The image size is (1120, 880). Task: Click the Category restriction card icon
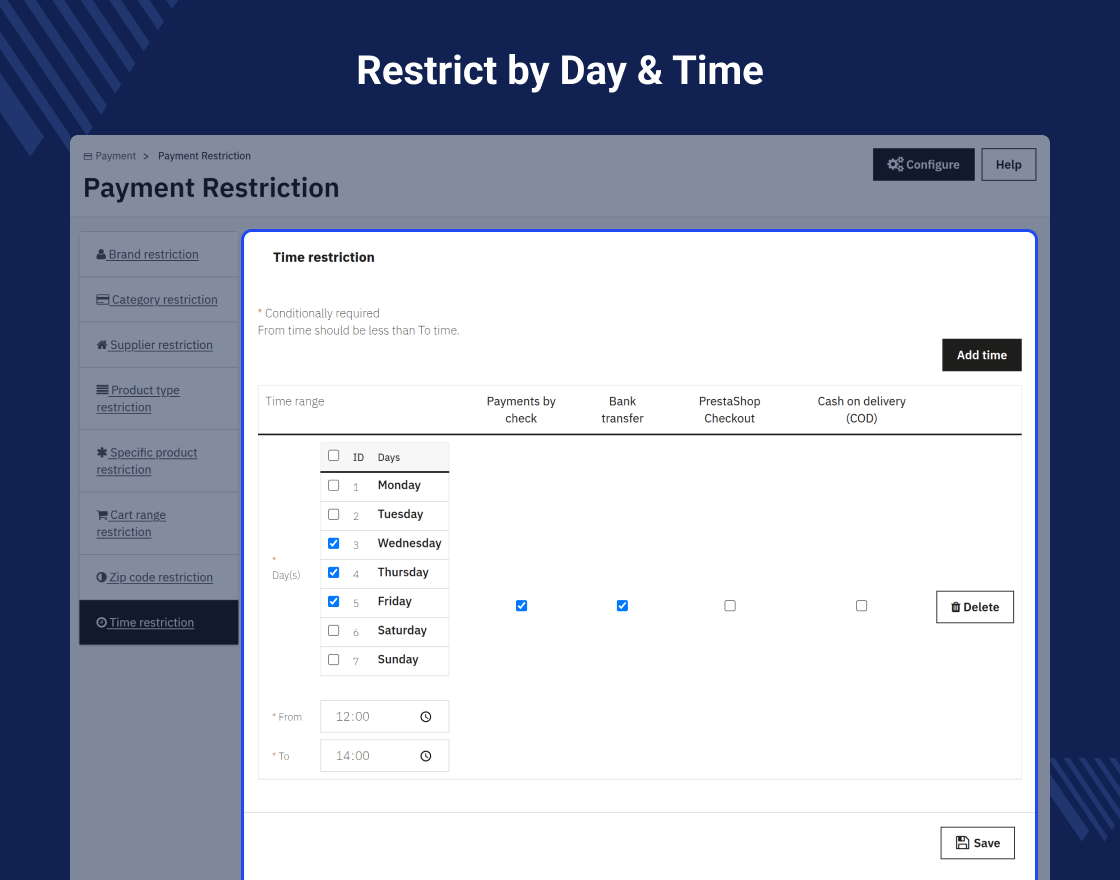(103, 299)
